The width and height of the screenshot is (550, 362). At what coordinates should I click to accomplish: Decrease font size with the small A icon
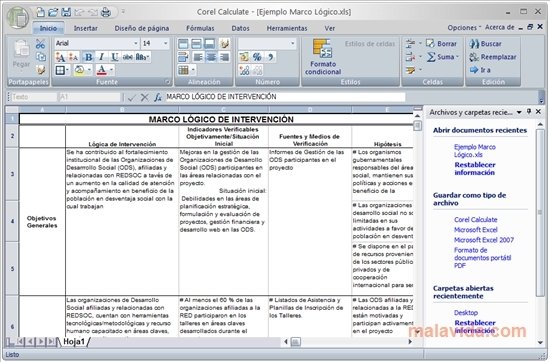coord(73,57)
